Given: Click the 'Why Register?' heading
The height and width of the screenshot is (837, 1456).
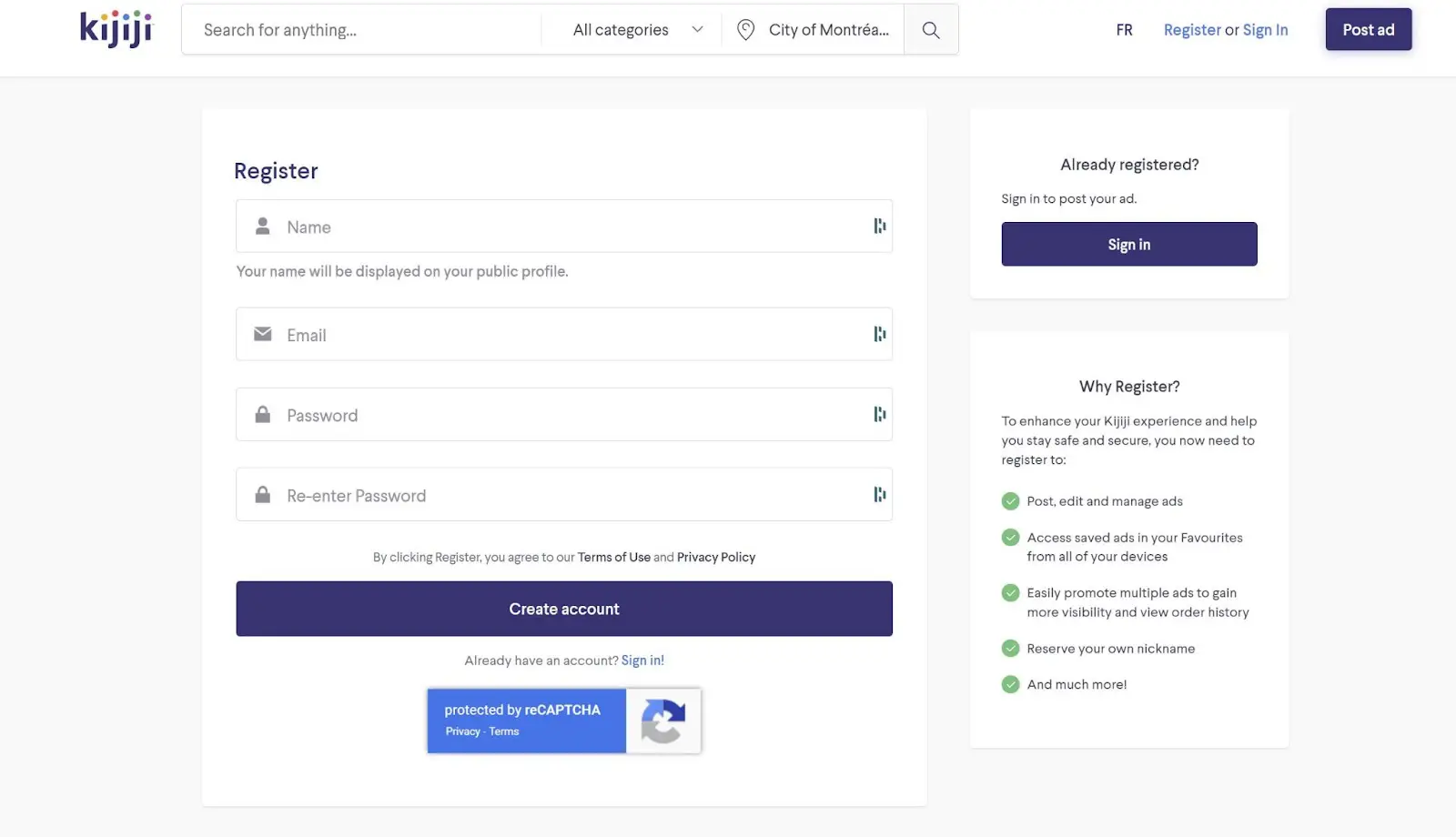Looking at the screenshot, I should [1129, 387].
